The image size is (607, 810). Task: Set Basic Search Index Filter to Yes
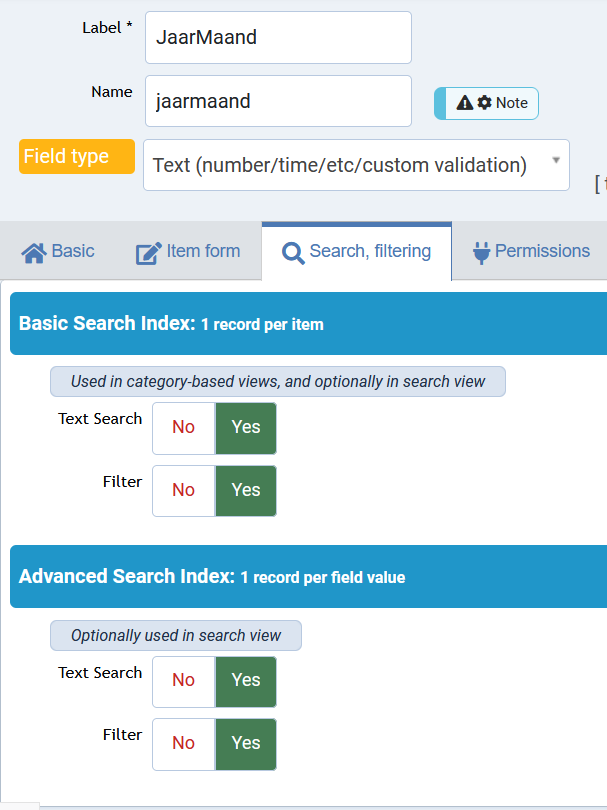coord(246,491)
